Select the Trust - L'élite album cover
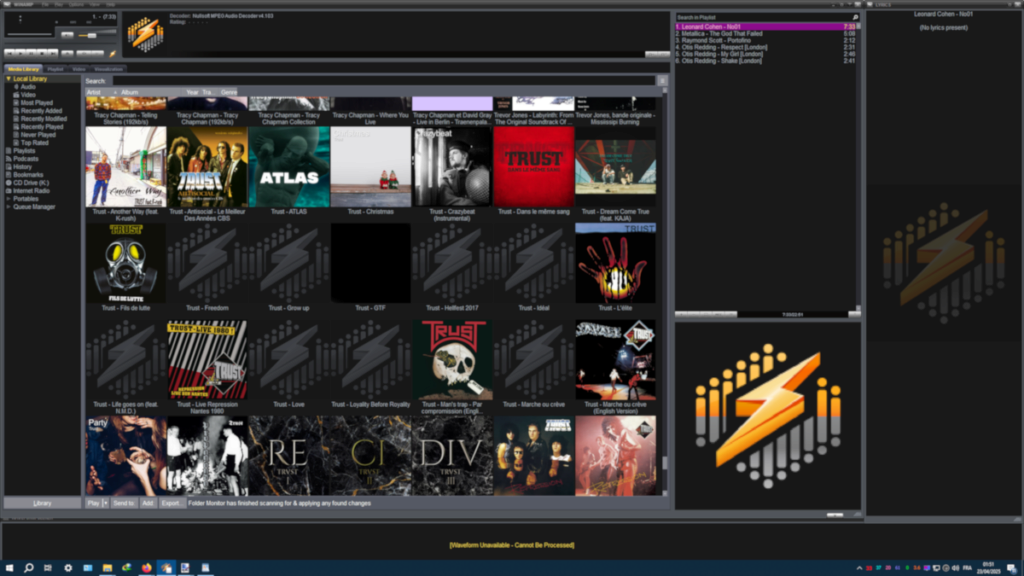This screenshot has height=576, width=1024. click(616, 263)
